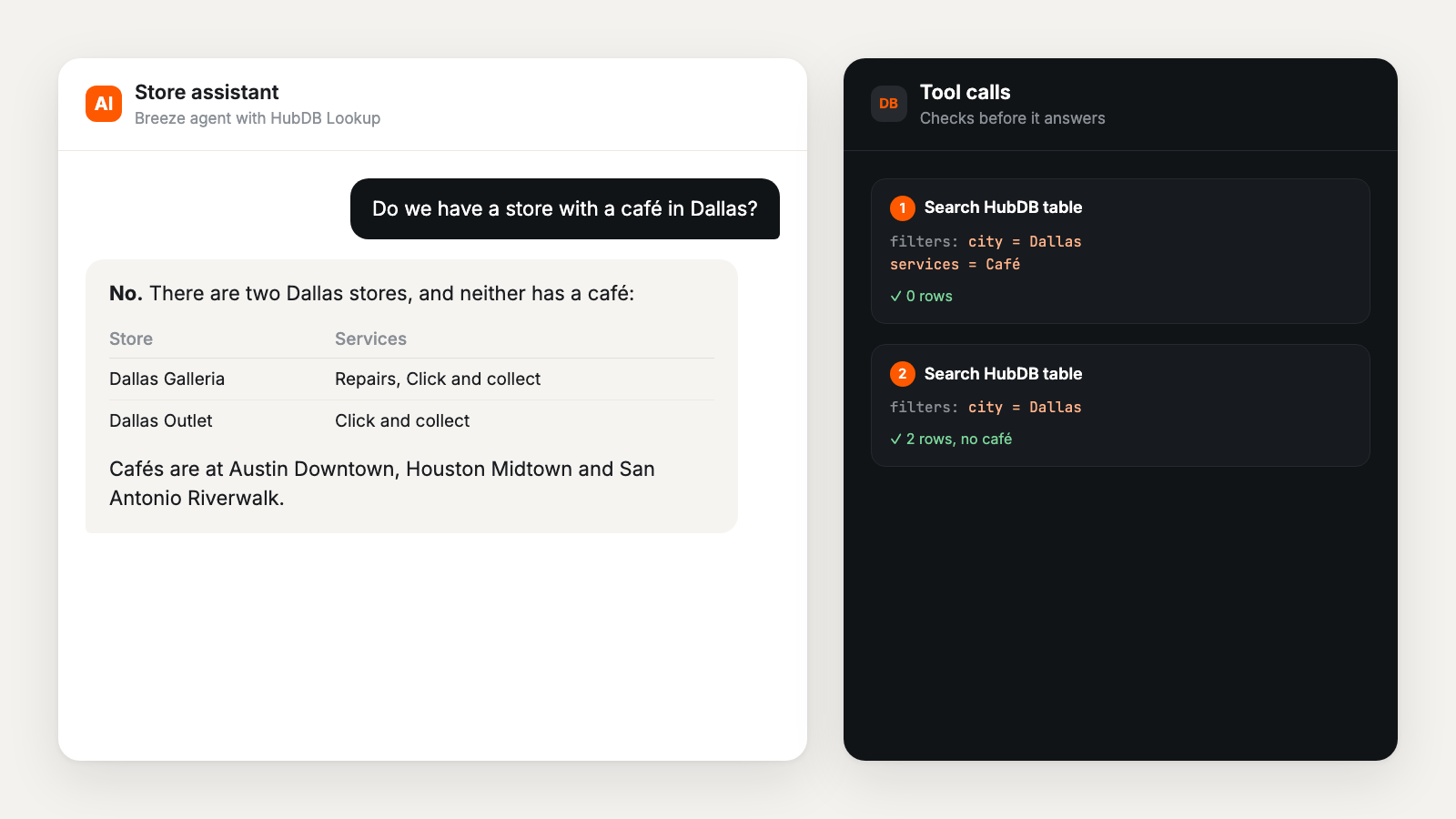Click the checkmark beside "2 rows, no café"
Screen dimensions: 1456x819
click(896, 440)
